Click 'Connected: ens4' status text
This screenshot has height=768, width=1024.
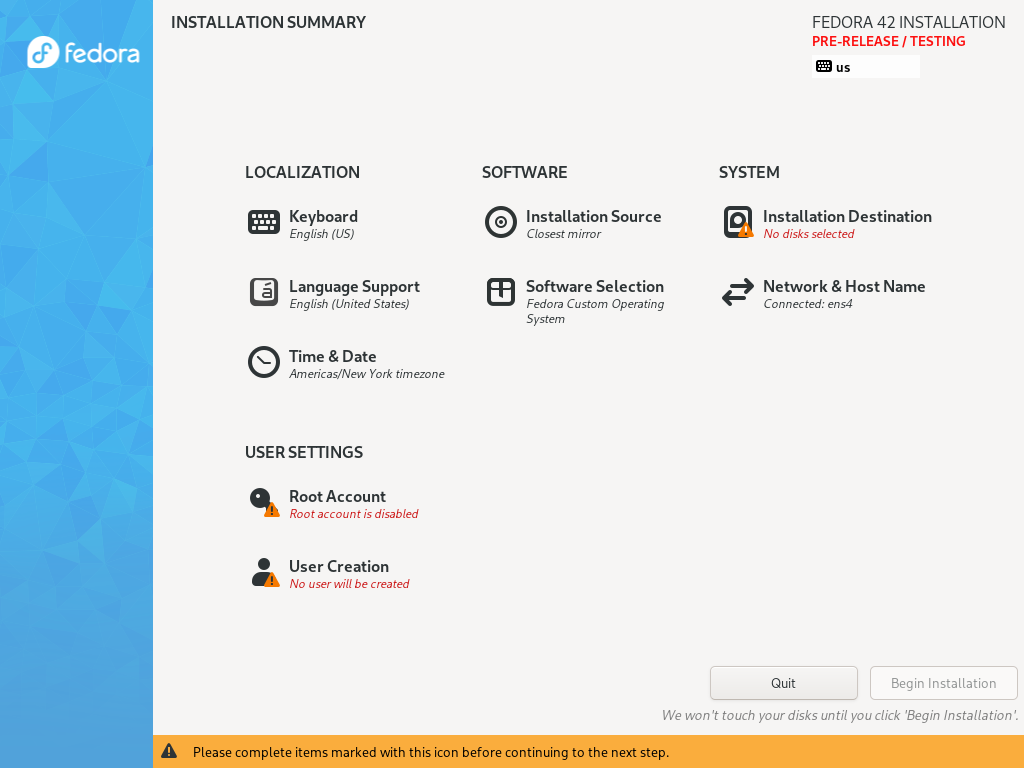pyautogui.click(x=808, y=304)
